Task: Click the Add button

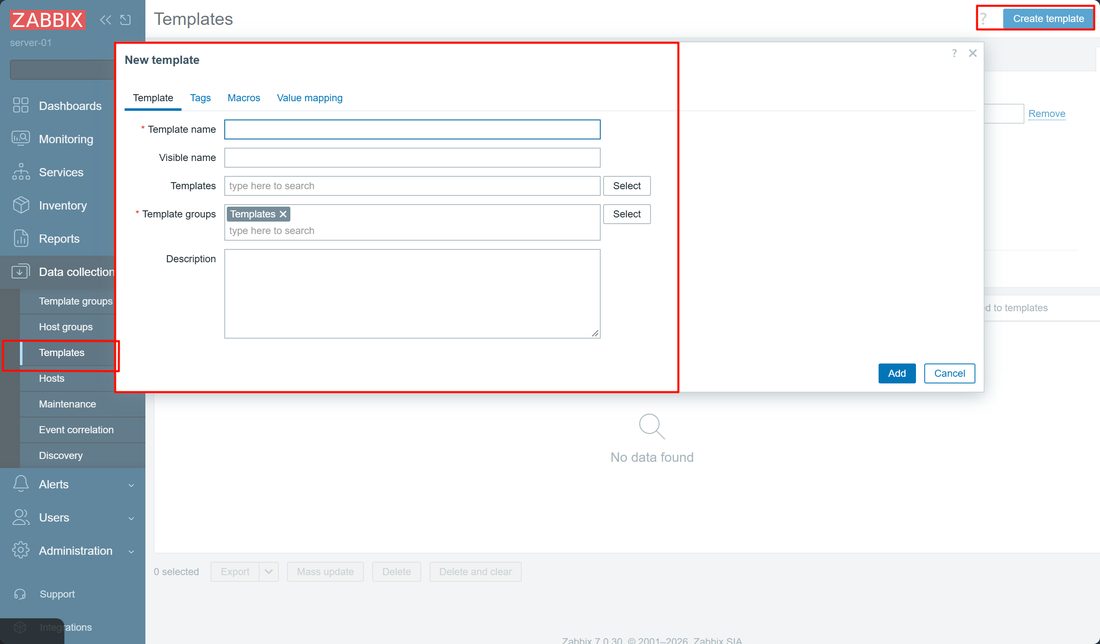Action: [x=897, y=373]
